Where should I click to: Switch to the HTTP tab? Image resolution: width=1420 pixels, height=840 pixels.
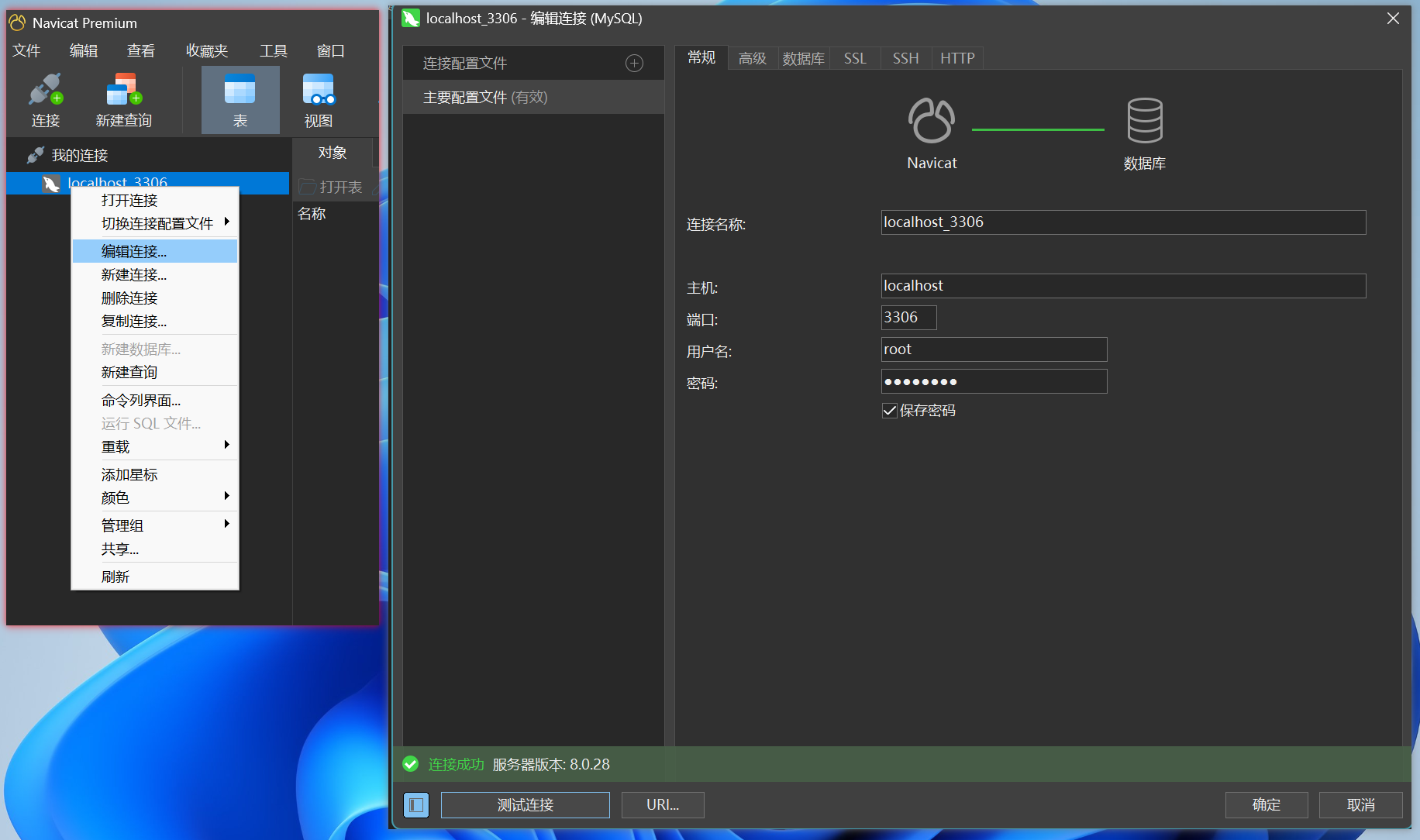click(x=957, y=58)
